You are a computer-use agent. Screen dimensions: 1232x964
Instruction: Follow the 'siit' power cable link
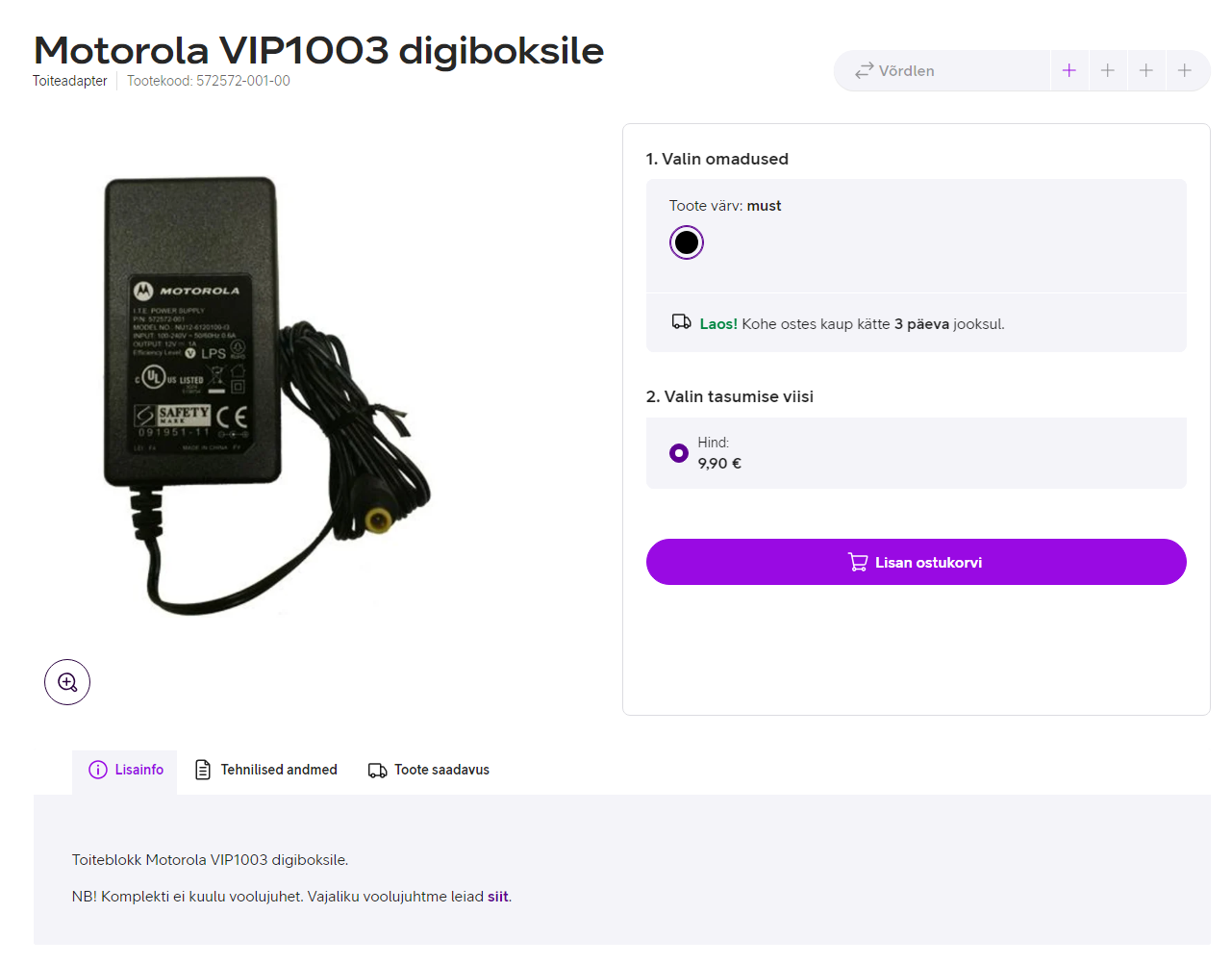pyautogui.click(x=498, y=897)
